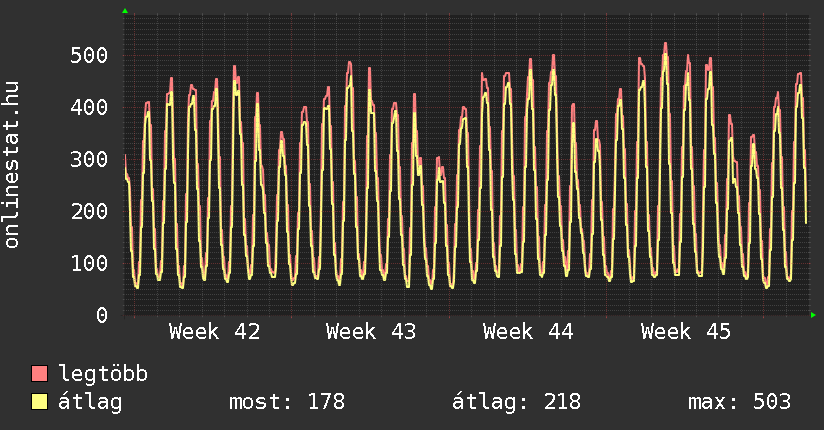
Task: Click the 'max: 503' statistic
Action: coord(739,402)
